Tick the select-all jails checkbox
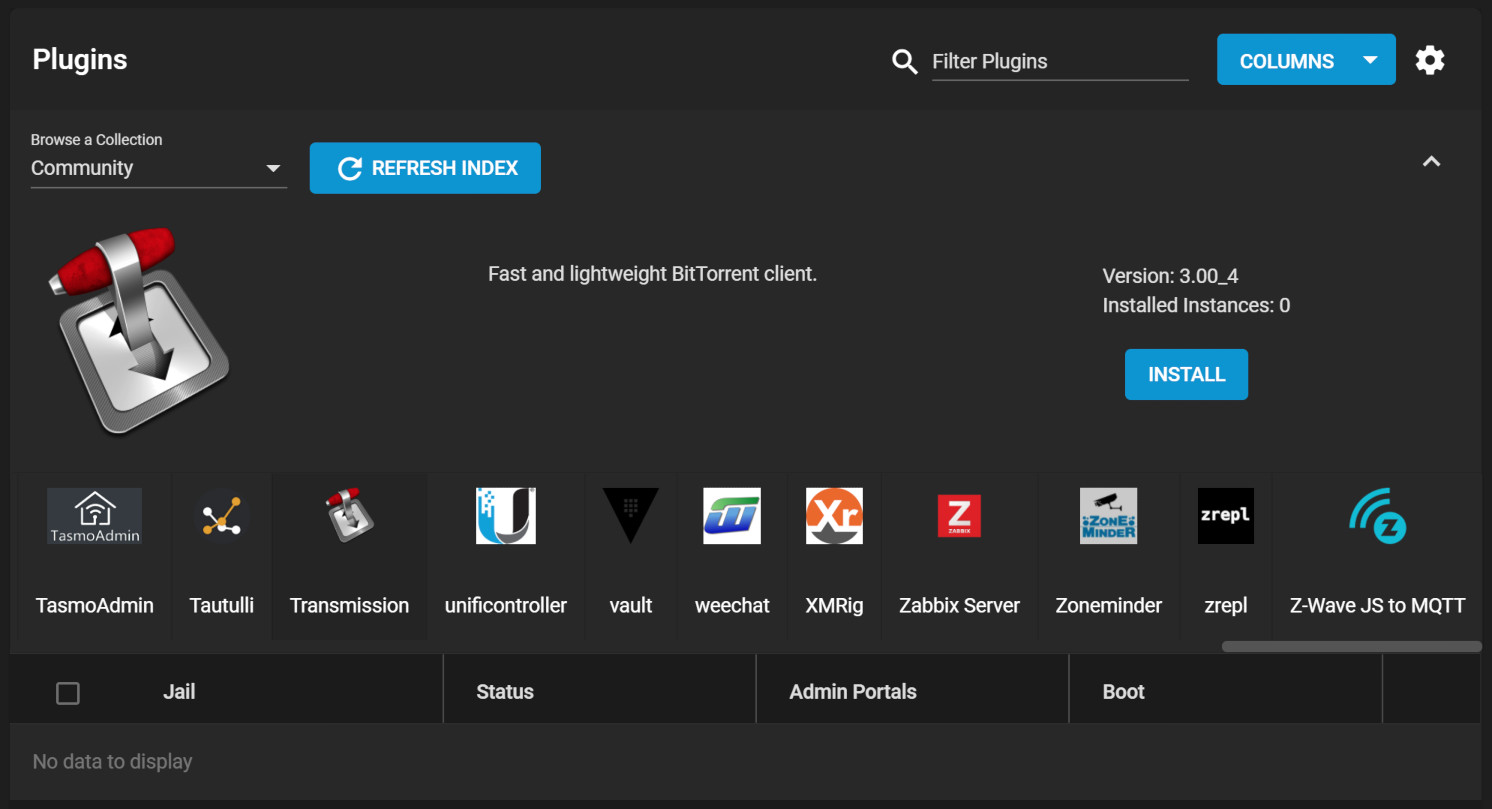The height and width of the screenshot is (809, 1492). (x=68, y=693)
